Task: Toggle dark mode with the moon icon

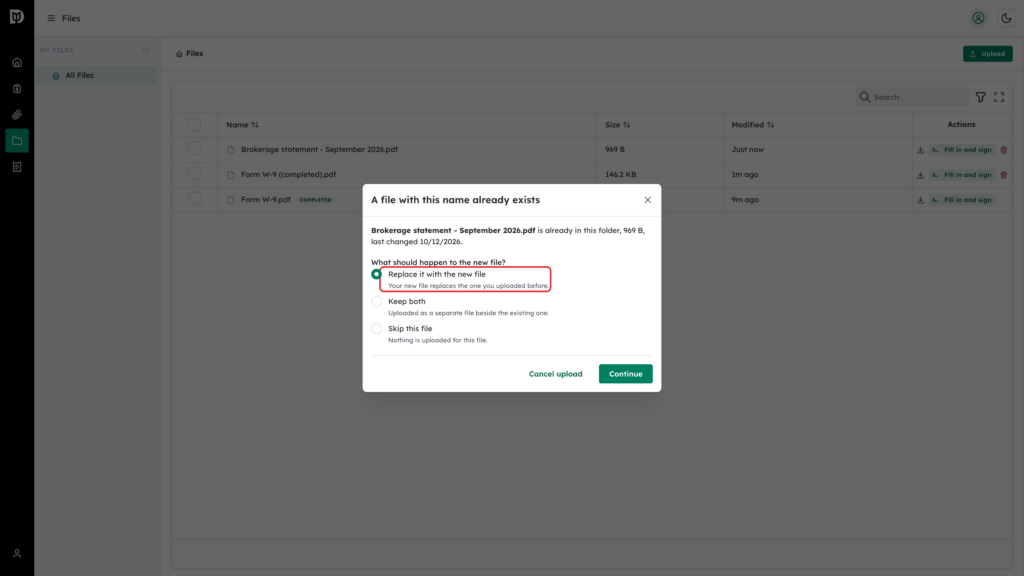Action: (1006, 18)
